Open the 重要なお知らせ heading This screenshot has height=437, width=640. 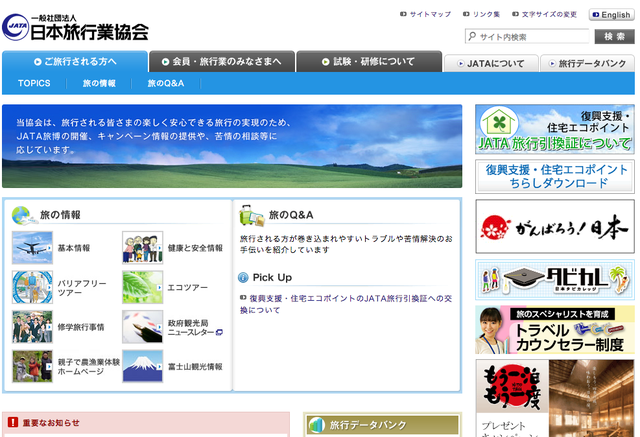tap(51, 423)
